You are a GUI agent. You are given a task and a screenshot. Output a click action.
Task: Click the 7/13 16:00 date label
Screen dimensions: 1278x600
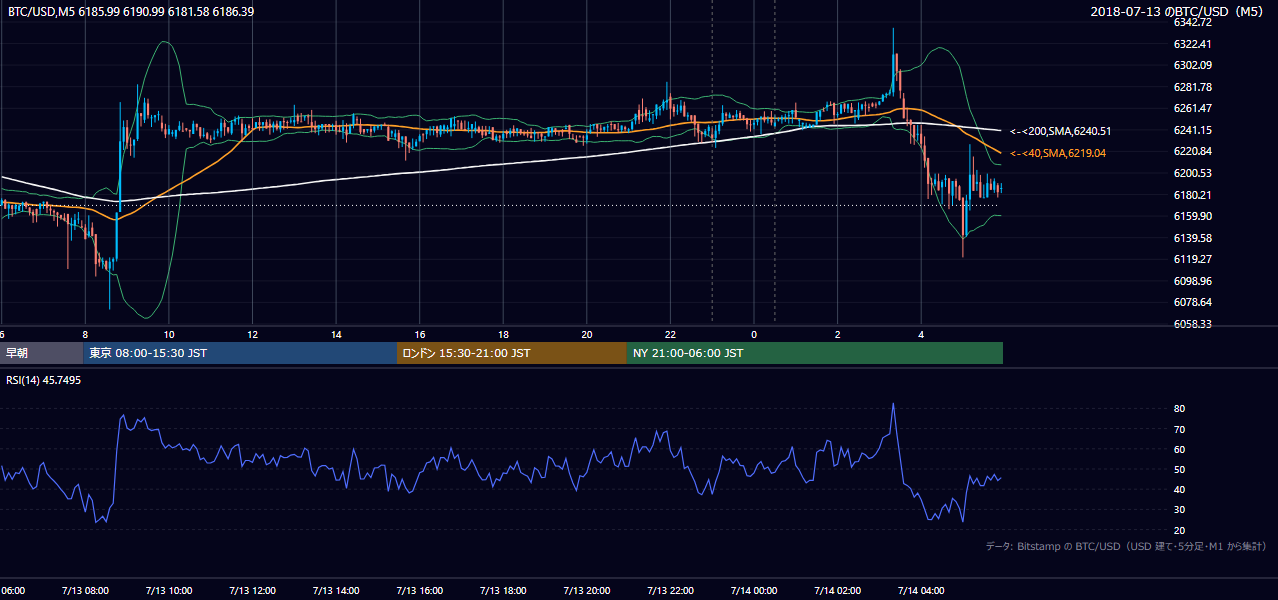click(420, 591)
